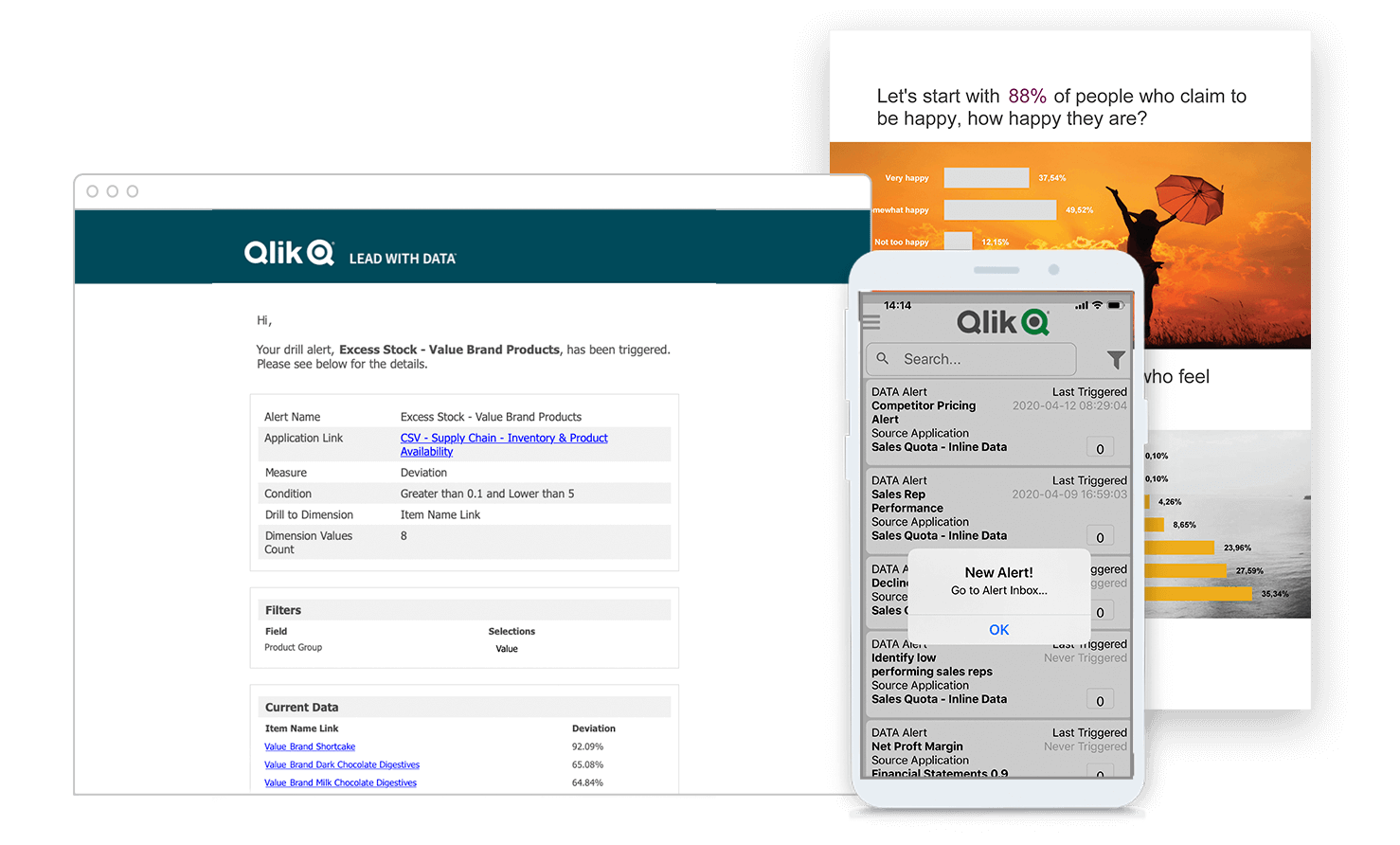Click the 'Value' filter selection
This screenshot has height=845, width=1400.
pyautogui.click(x=507, y=649)
